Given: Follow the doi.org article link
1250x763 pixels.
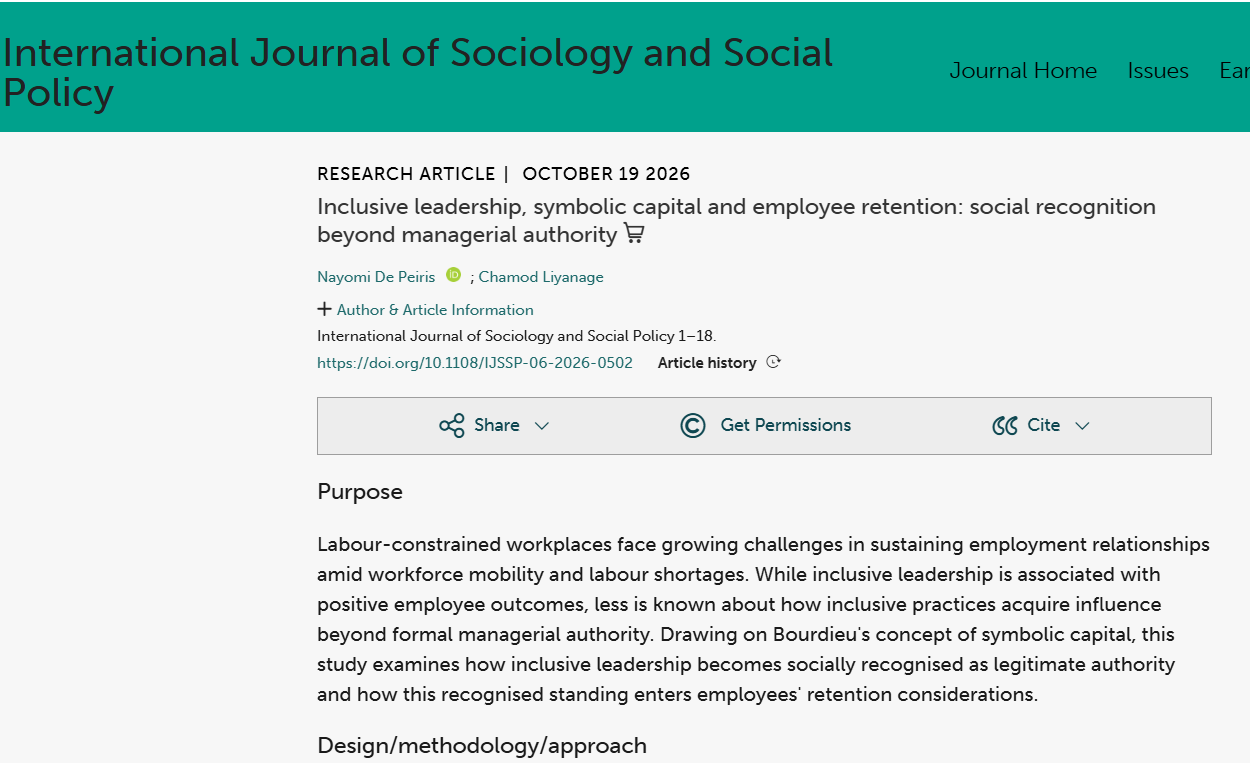Looking at the screenshot, I should (x=475, y=363).
